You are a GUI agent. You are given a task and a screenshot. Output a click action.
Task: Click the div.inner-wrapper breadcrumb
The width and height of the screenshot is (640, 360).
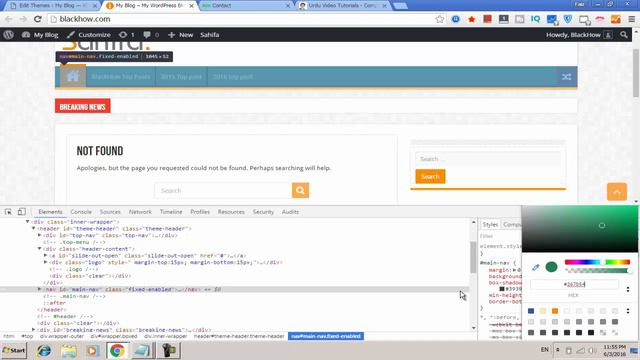(165, 336)
